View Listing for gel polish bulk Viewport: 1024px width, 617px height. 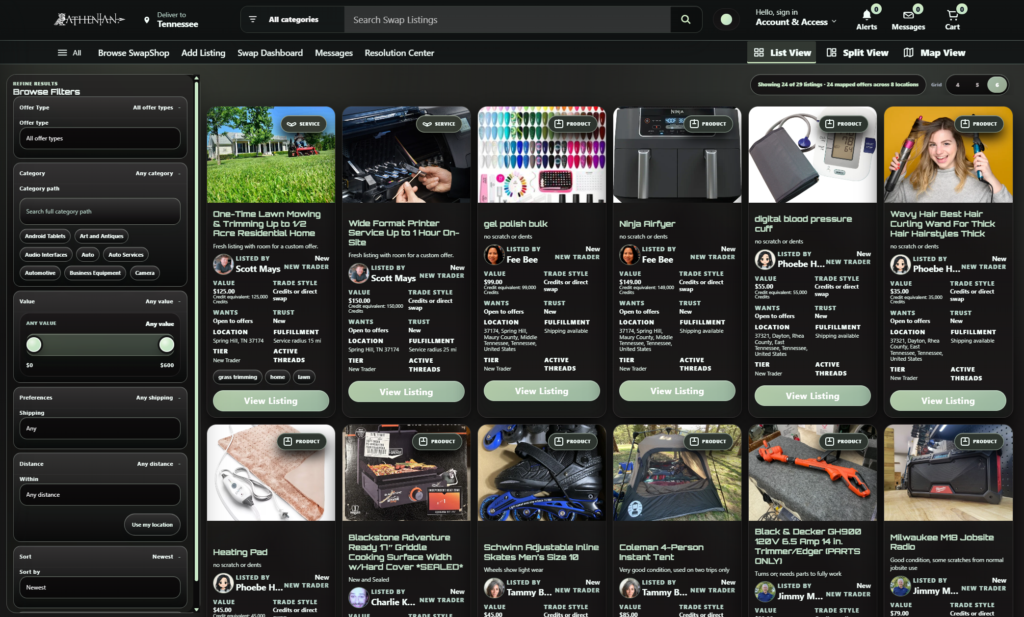pyautogui.click(x=541, y=391)
